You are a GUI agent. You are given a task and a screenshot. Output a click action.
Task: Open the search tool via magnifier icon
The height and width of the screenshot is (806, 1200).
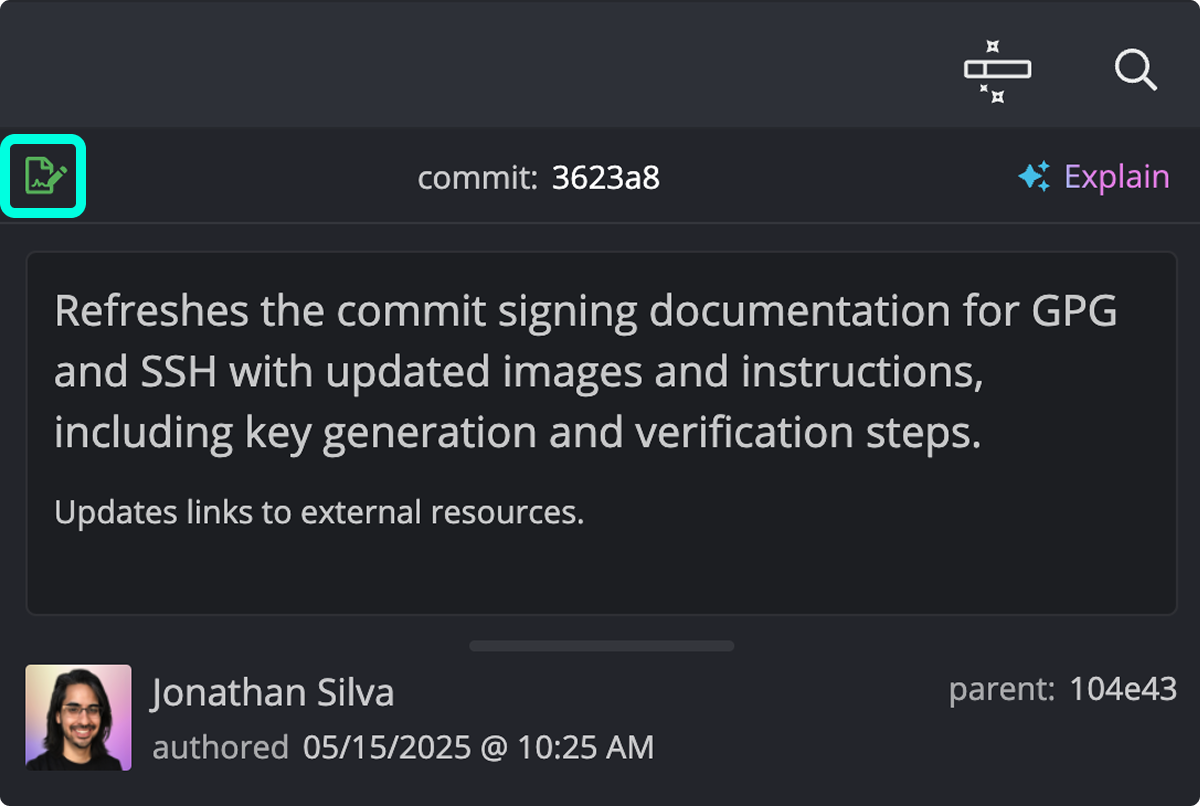coord(1136,70)
